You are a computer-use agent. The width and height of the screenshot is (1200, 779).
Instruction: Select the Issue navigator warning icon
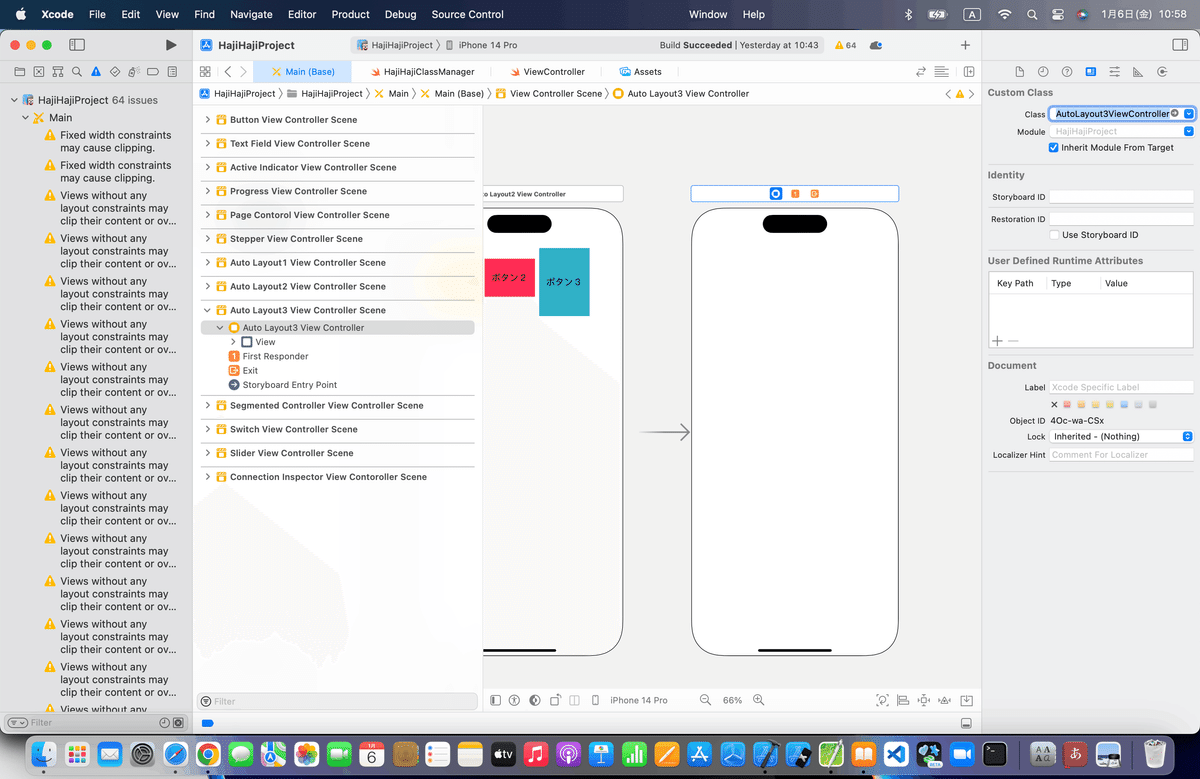pyautogui.click(x=96, y=72)
